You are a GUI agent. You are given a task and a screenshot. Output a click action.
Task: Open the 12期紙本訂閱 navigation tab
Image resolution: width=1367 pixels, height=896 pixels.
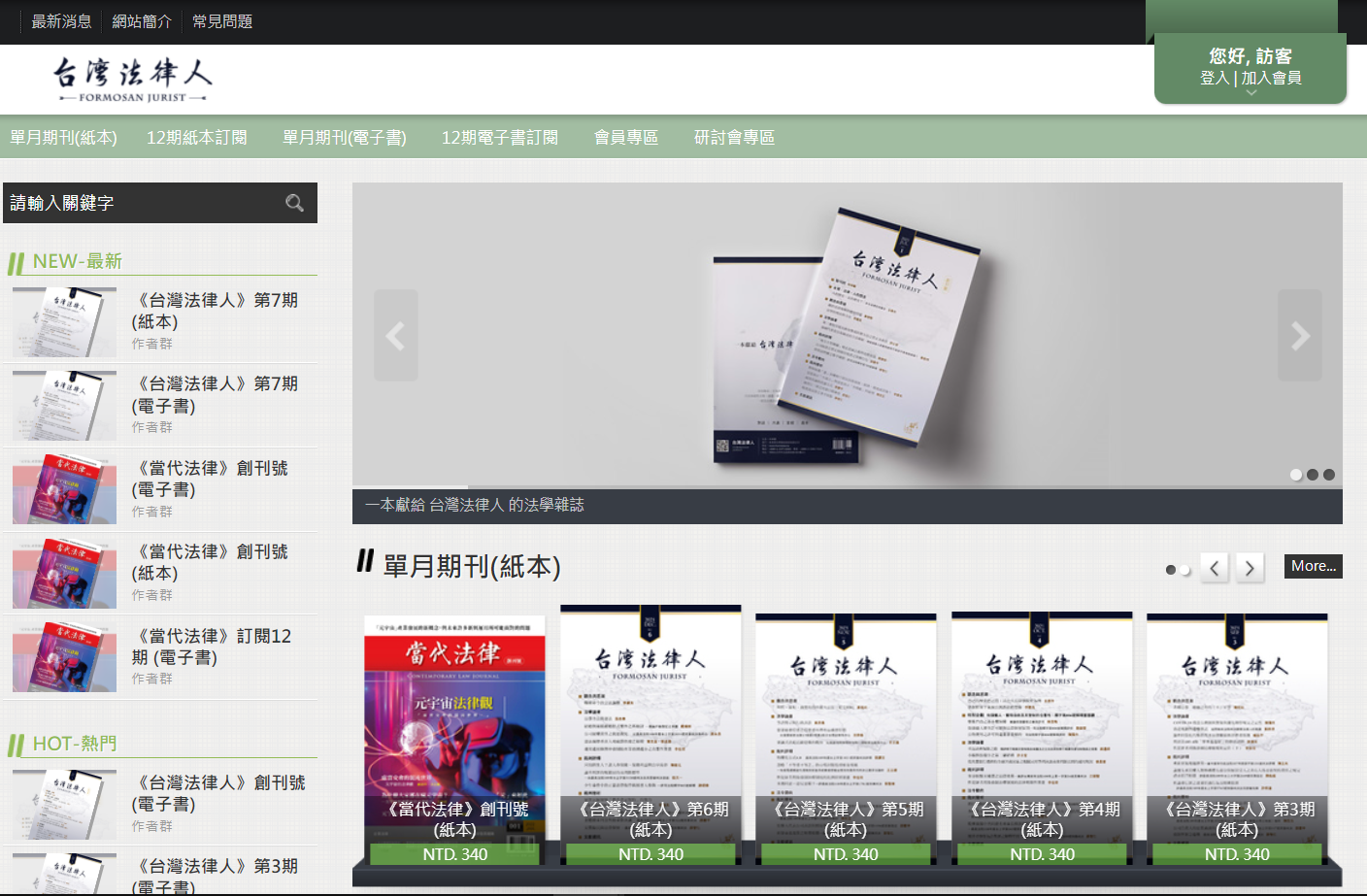pyautogui.click(x=197, y=138)
